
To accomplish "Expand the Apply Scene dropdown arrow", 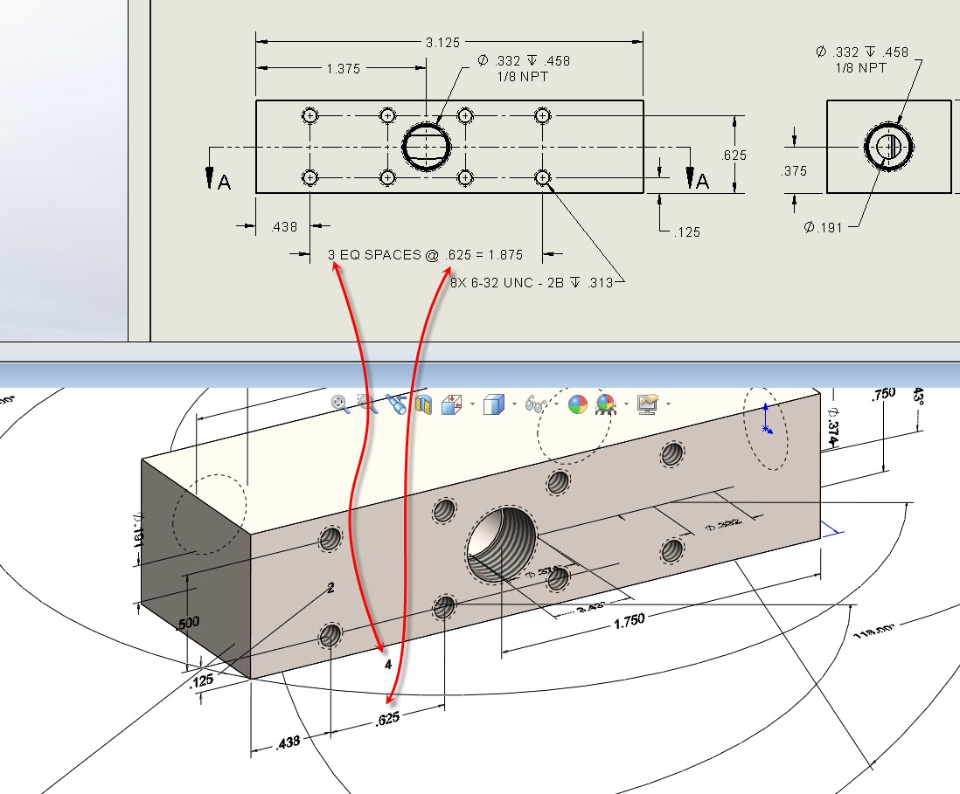I will [626, 404].
